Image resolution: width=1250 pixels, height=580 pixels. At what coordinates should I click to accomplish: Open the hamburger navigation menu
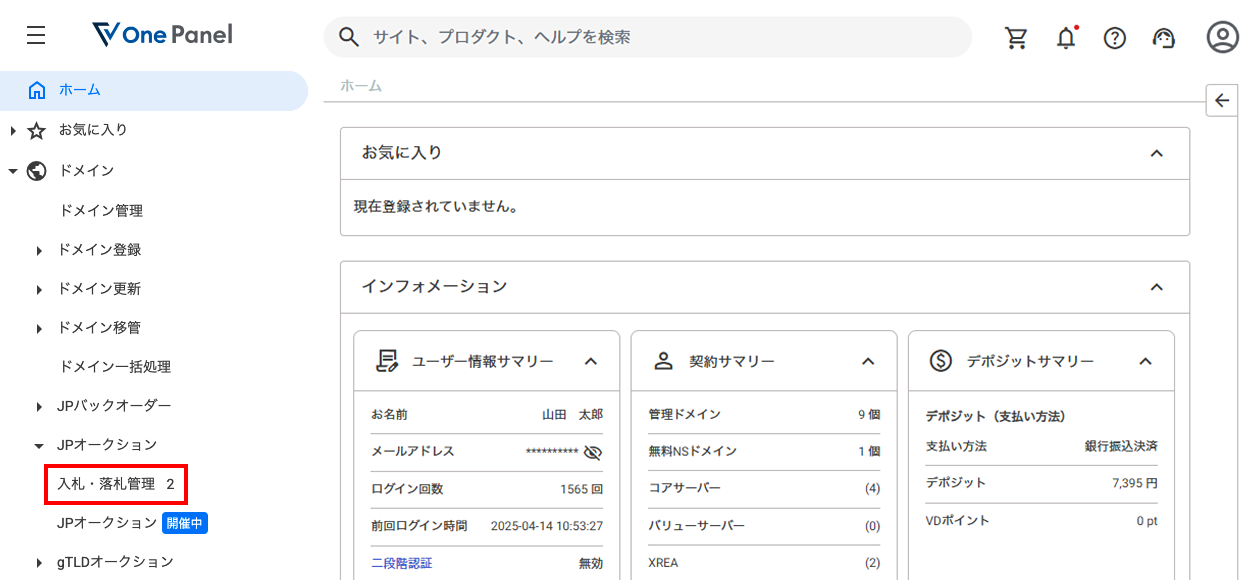(36, 36)
